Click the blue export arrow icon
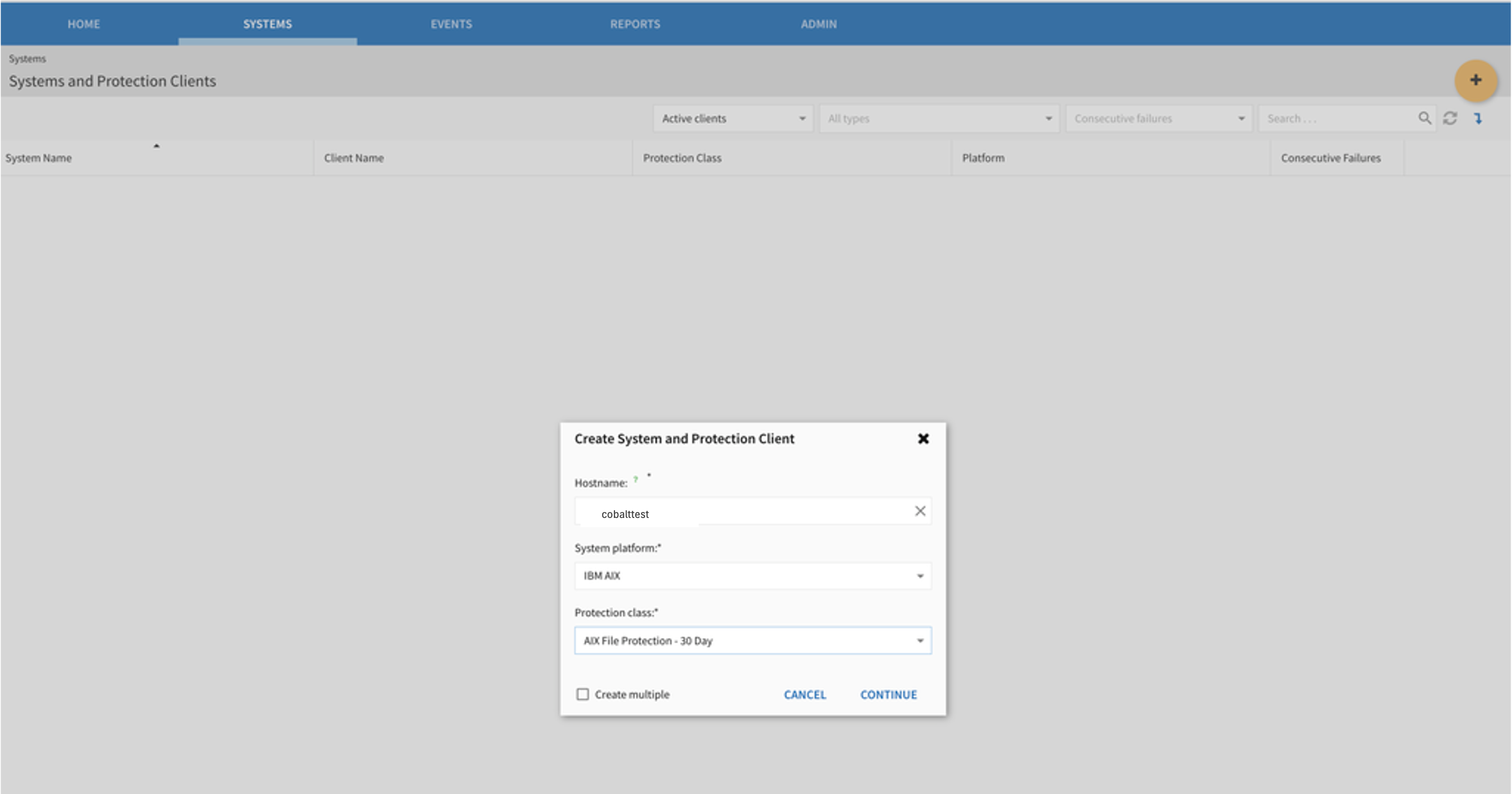This screenshot has width=1512, height=794. click(x=1478, y=118)
